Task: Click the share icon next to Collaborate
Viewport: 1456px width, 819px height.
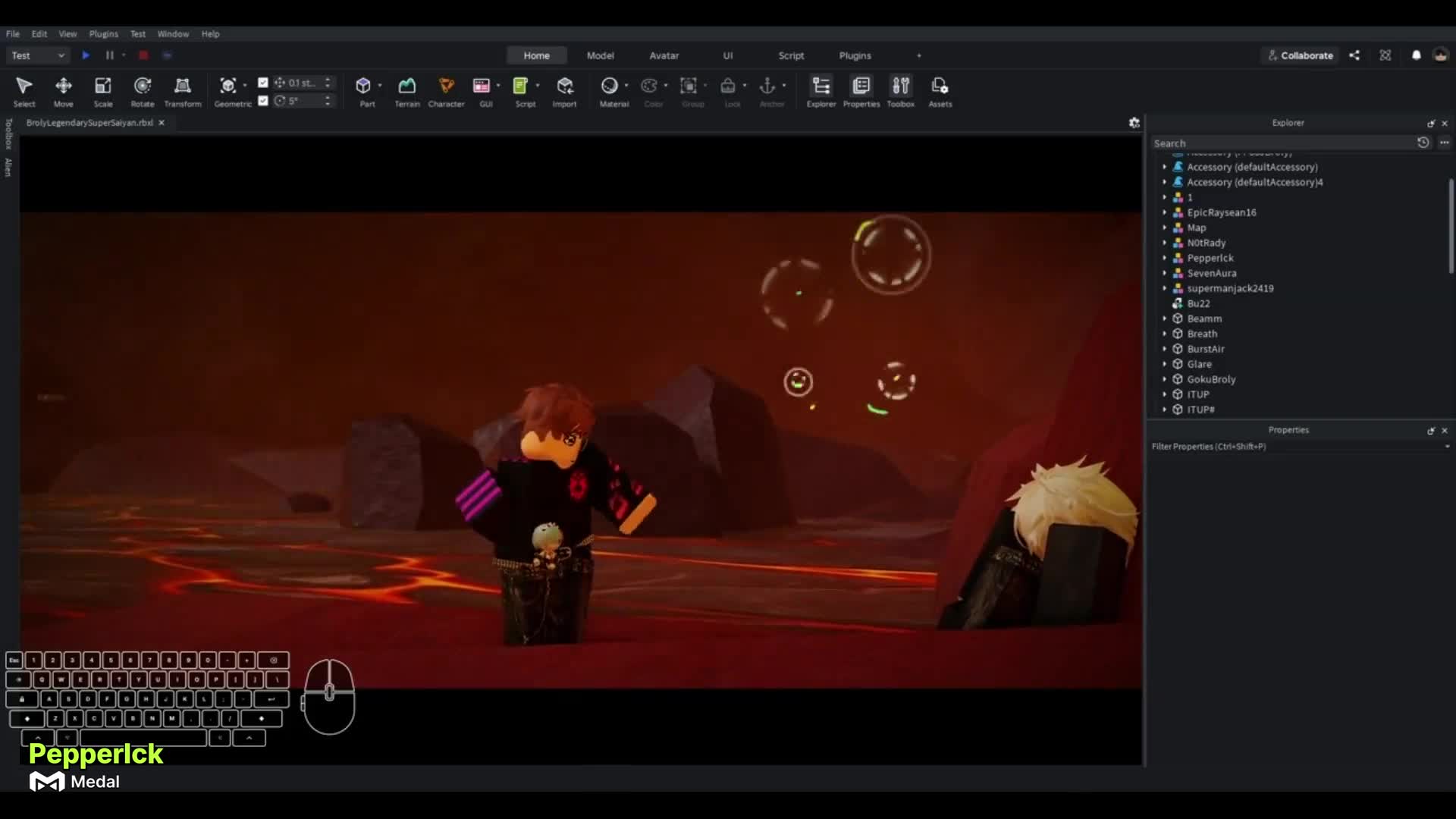Action: (x=1354, y=55)
